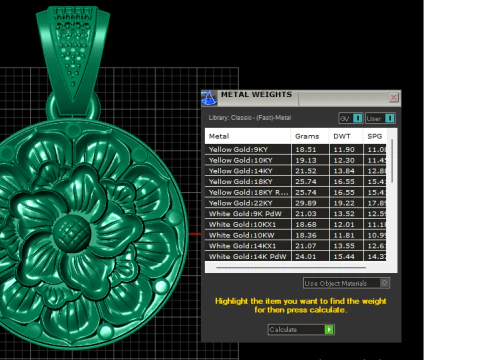Toggle the User library button
Image resolution: width=480 pixels, height=360 pixels.
[380, 118]
